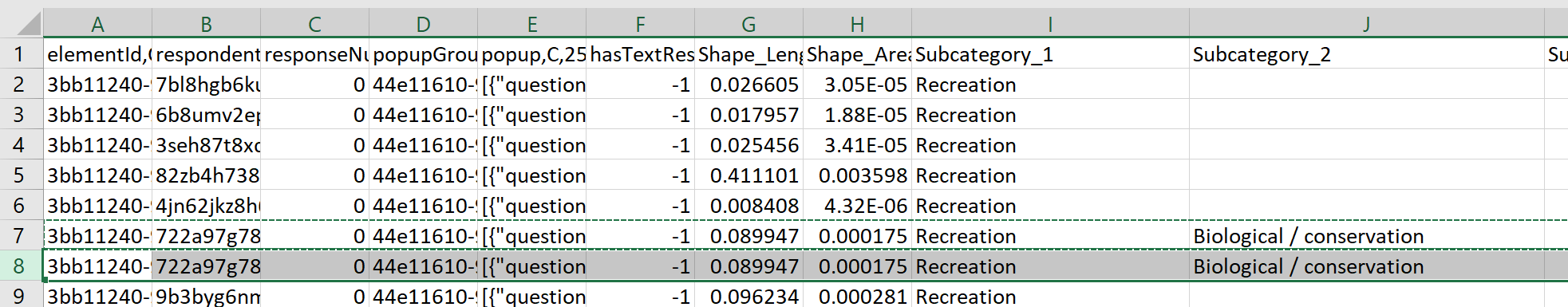
Task: Select row 5 header
Action: point(21,175)
